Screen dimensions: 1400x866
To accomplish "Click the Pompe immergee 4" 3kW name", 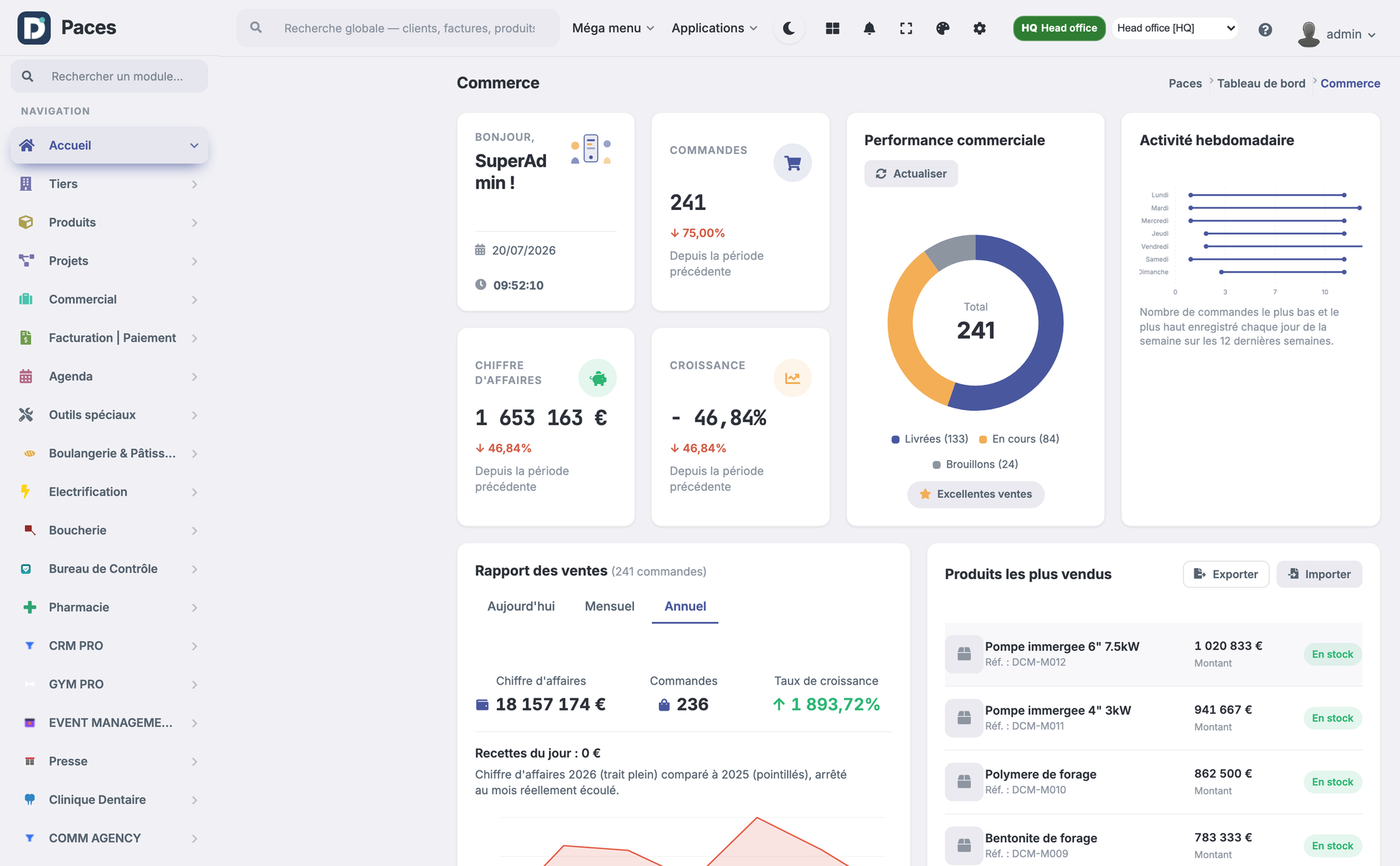I will [1058, 710].
